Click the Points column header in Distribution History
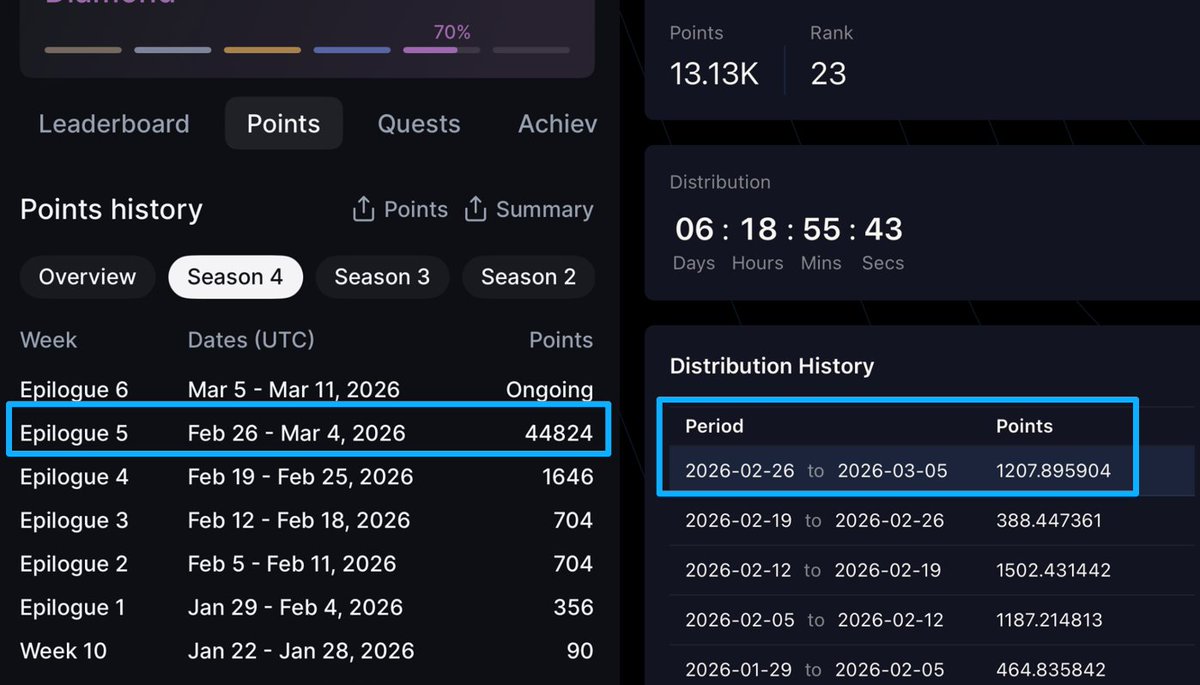 click(1024, 426)
